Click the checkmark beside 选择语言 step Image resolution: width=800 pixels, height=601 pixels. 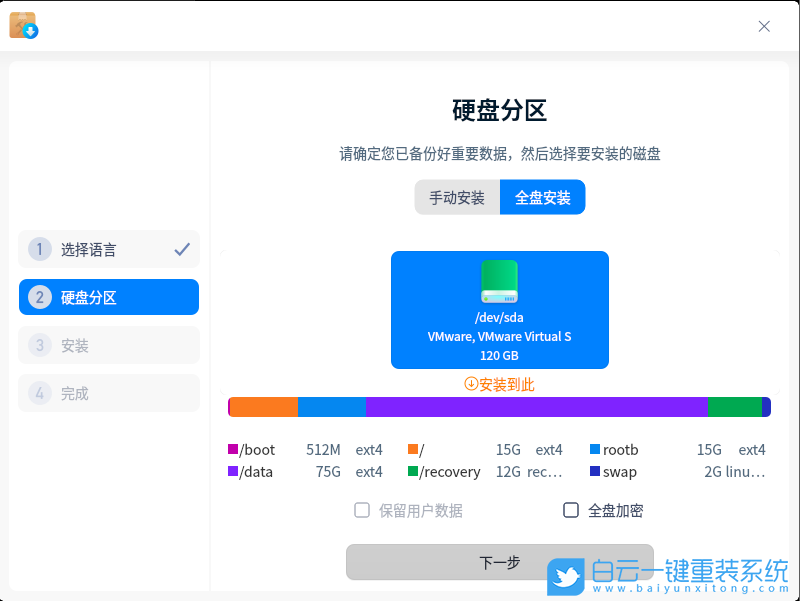point(182,249)
